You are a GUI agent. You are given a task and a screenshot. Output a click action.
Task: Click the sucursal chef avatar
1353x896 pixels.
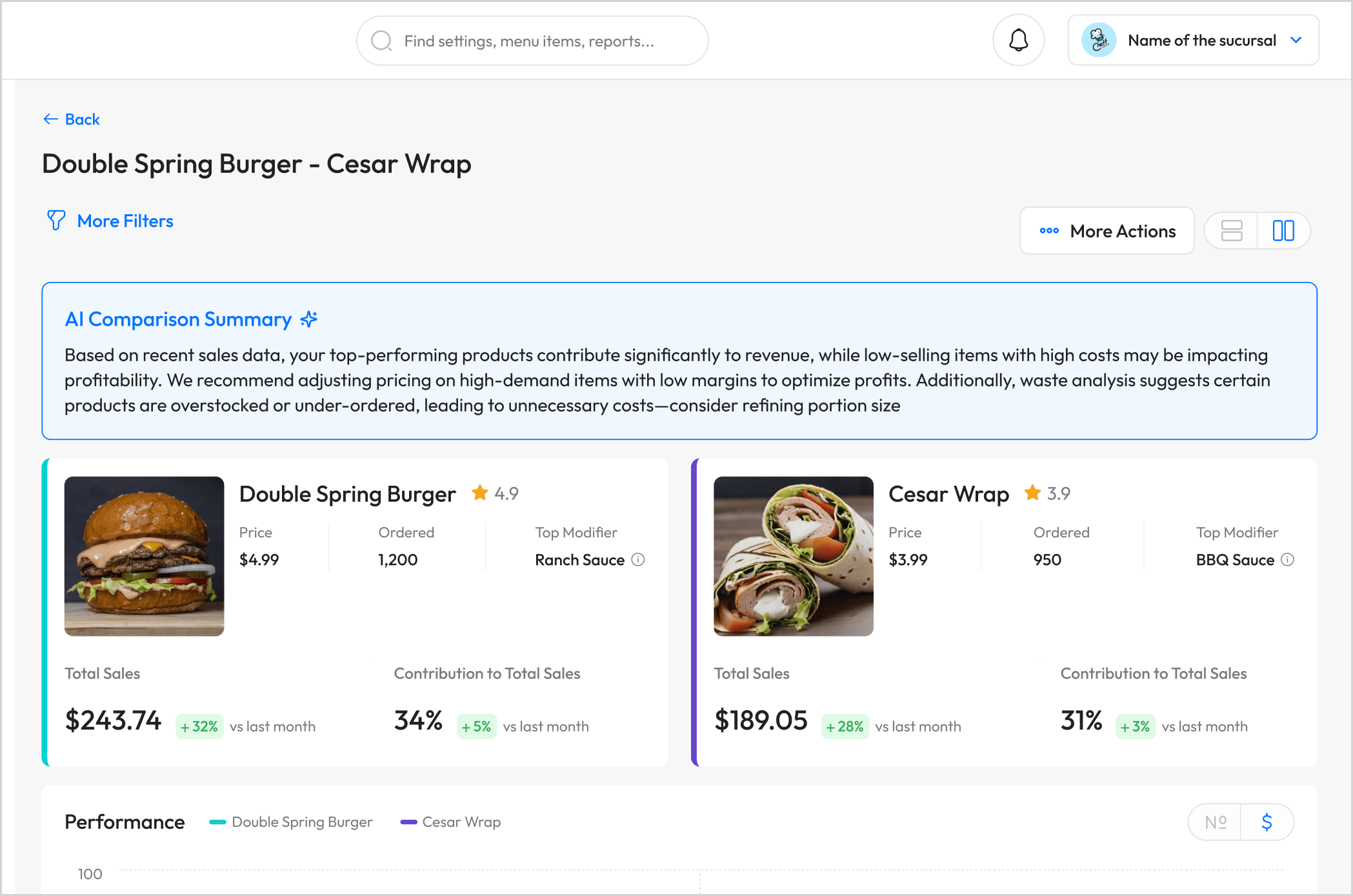(x=1099, y=41)
